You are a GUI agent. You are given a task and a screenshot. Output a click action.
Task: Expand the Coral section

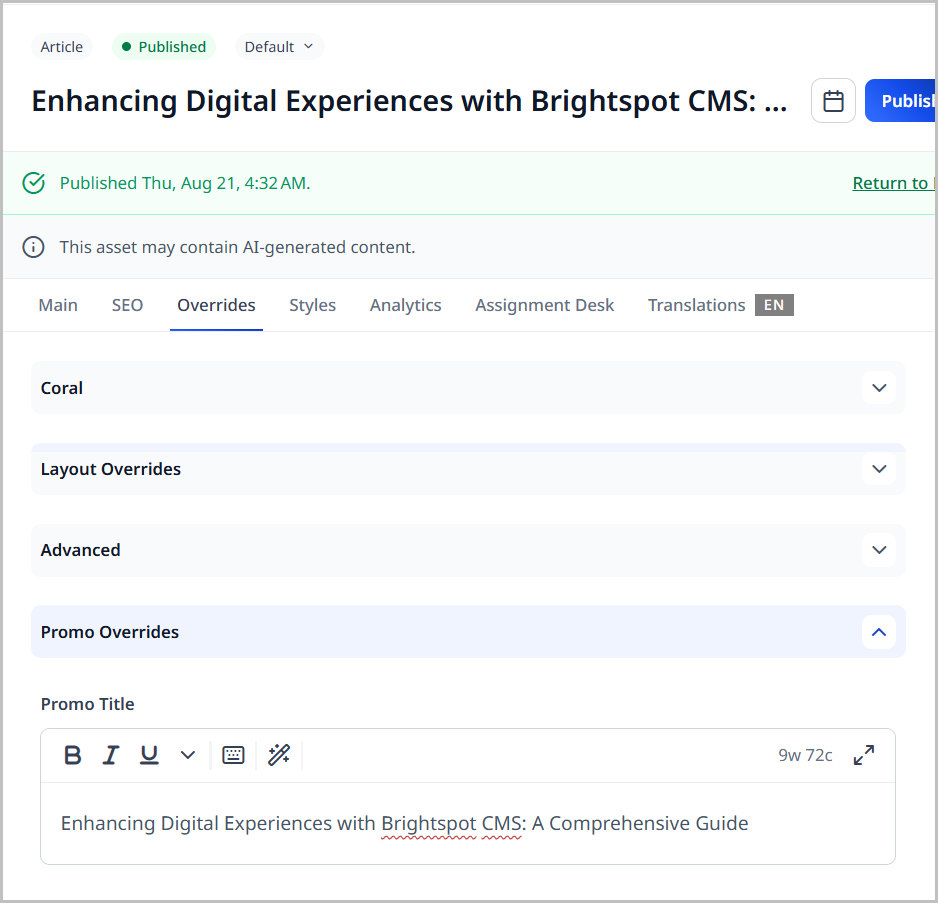(x=879, y=388)
